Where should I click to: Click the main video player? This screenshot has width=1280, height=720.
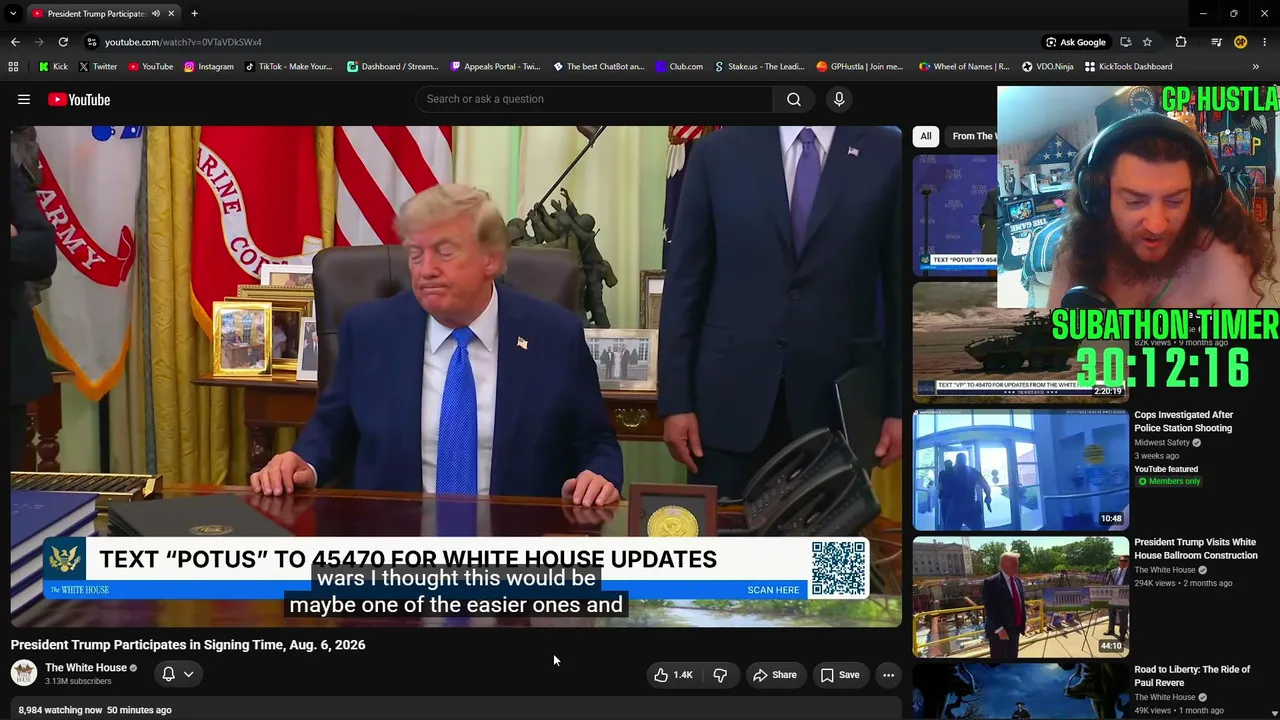coord(456,376)
